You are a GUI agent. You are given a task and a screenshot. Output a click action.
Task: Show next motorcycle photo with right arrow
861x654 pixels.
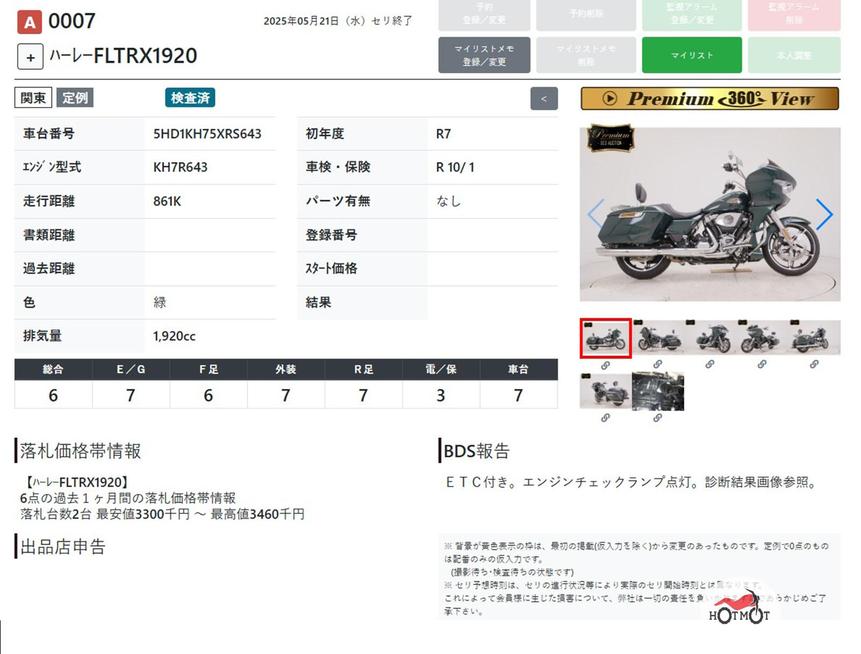[824, 214]
